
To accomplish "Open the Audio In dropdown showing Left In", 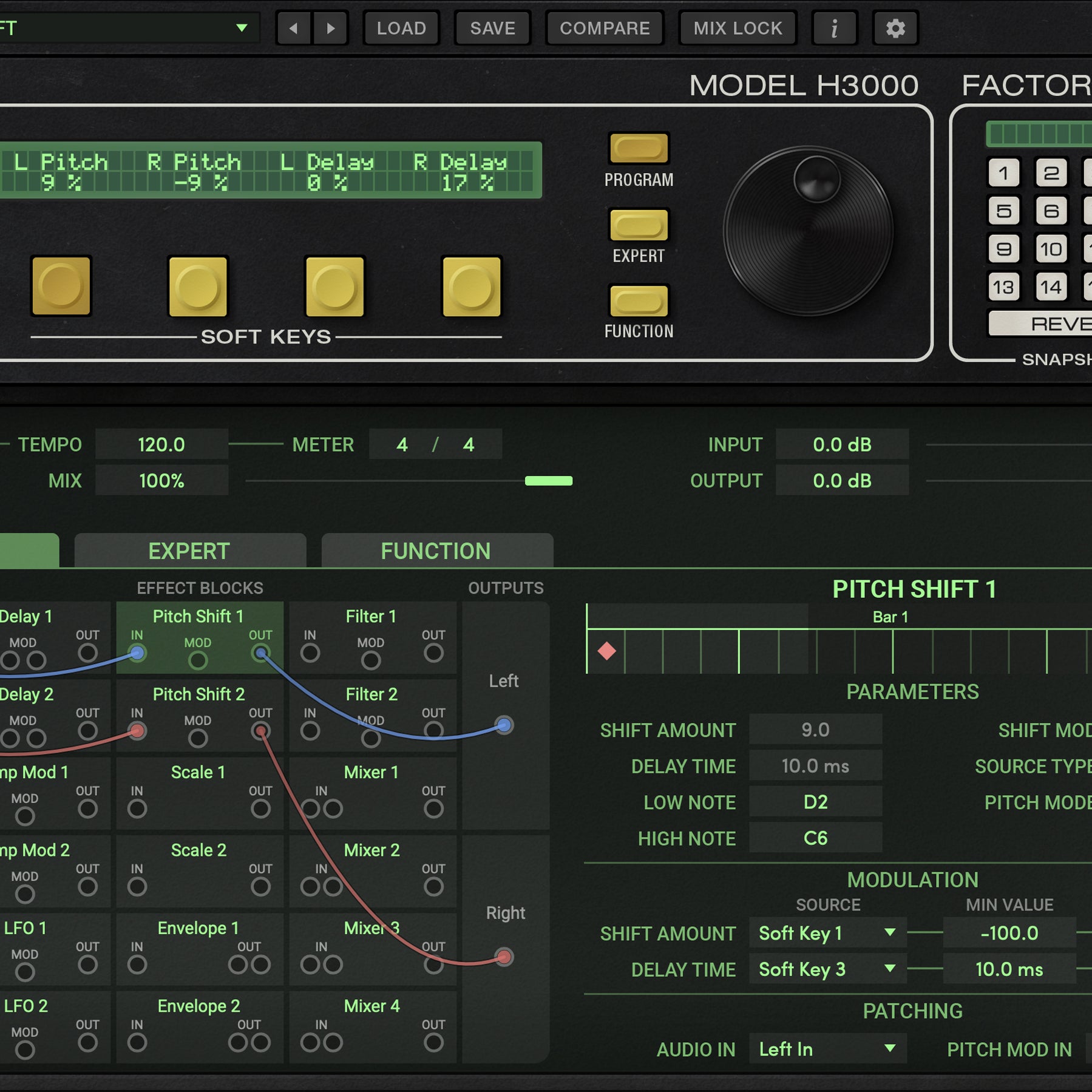I will click(827, 1048).
